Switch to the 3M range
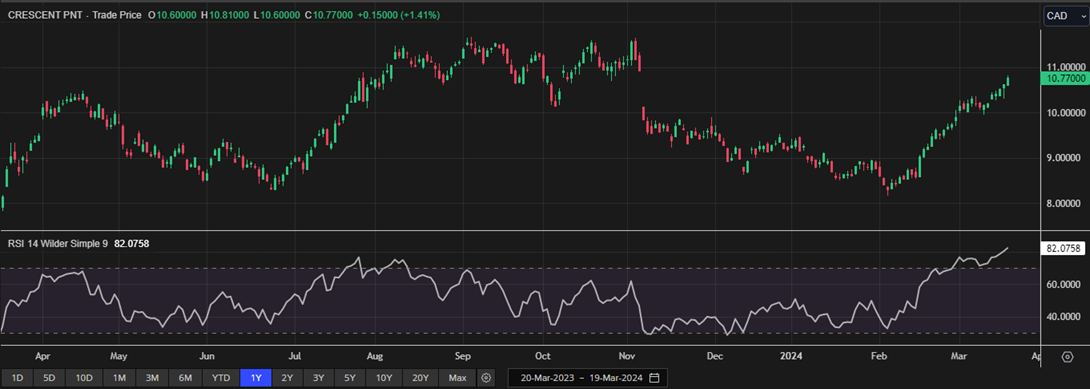 tap(152, 378)
